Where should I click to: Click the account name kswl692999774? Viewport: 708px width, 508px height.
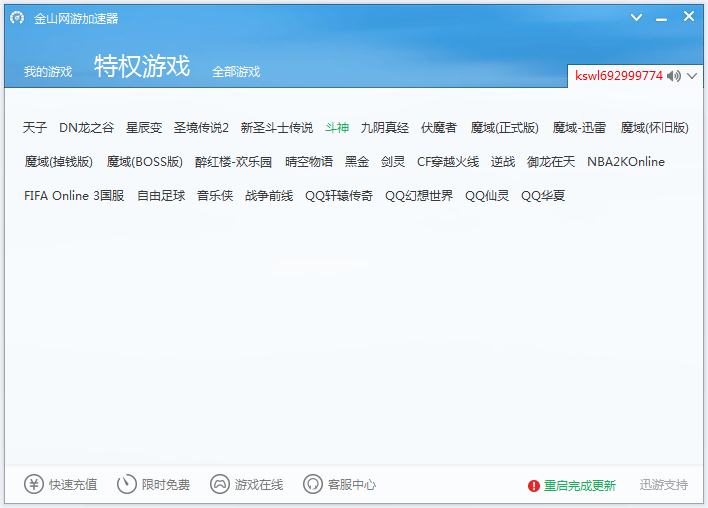(619, 75)
